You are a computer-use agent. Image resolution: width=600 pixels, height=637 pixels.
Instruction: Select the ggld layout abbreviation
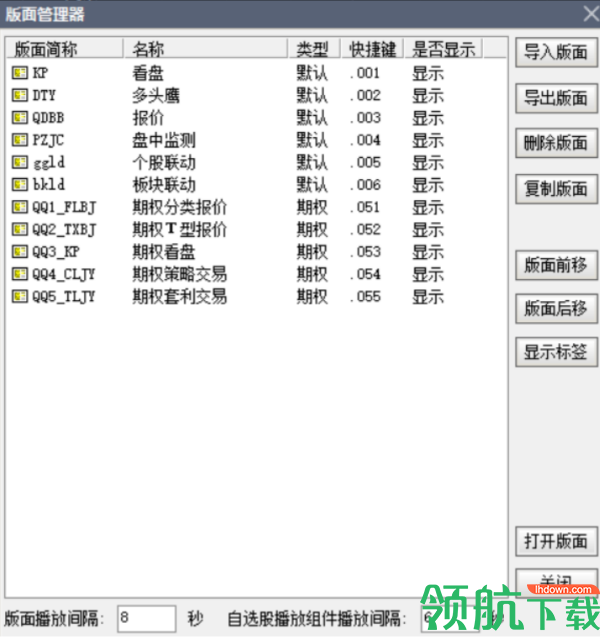[49, 163]
